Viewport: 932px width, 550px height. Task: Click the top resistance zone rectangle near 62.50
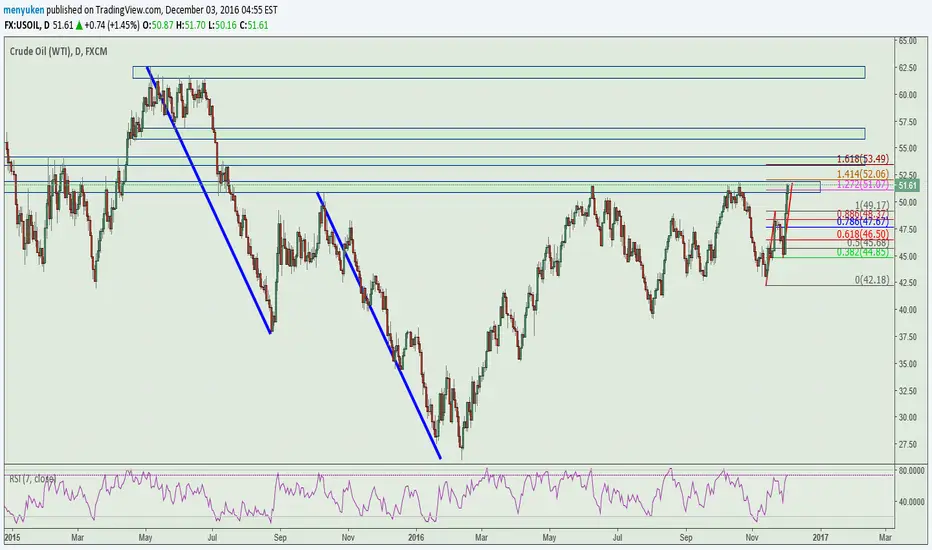[x=499, y=72]
